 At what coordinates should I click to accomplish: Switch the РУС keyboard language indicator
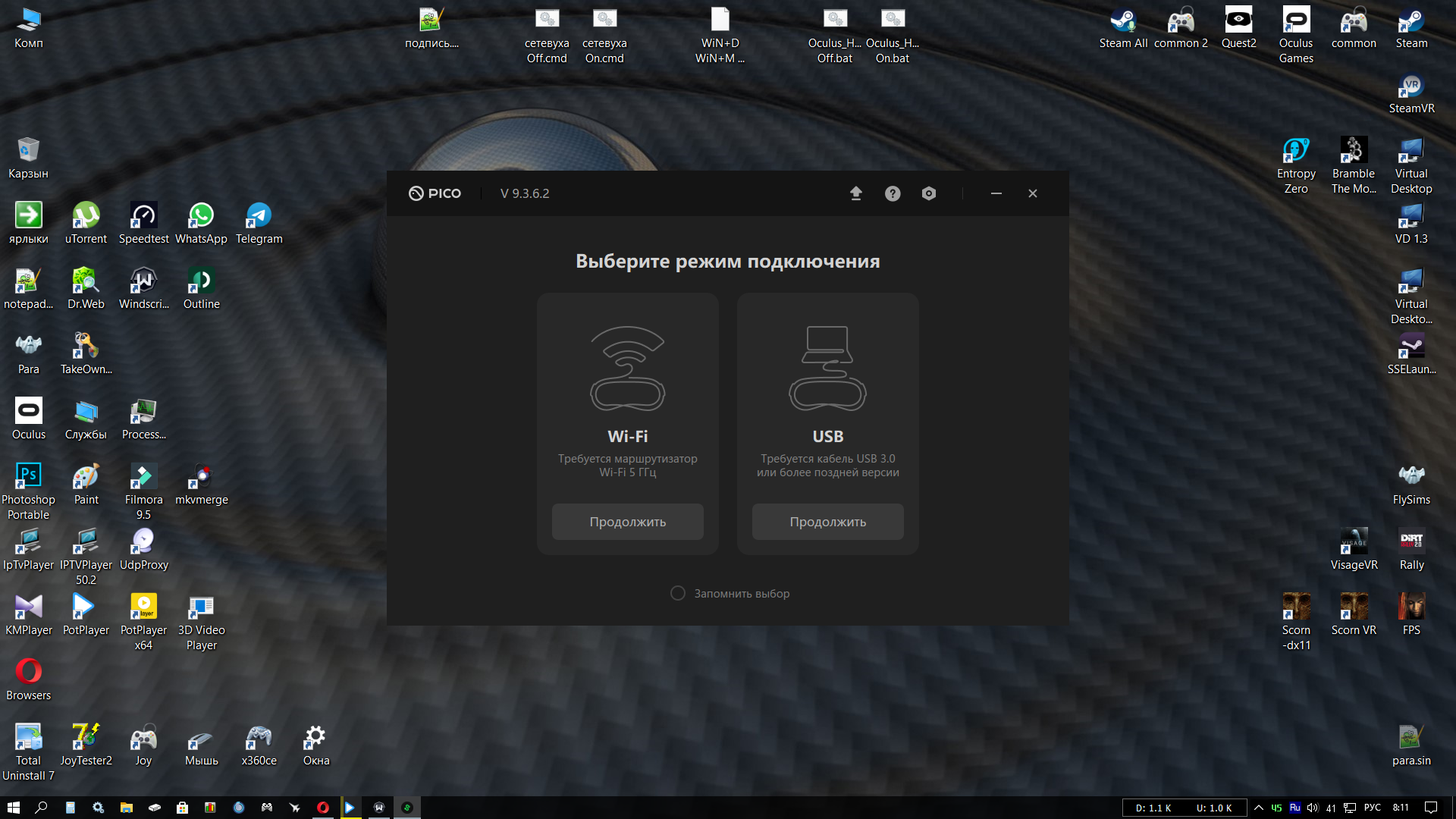[x=1373, y=808]
